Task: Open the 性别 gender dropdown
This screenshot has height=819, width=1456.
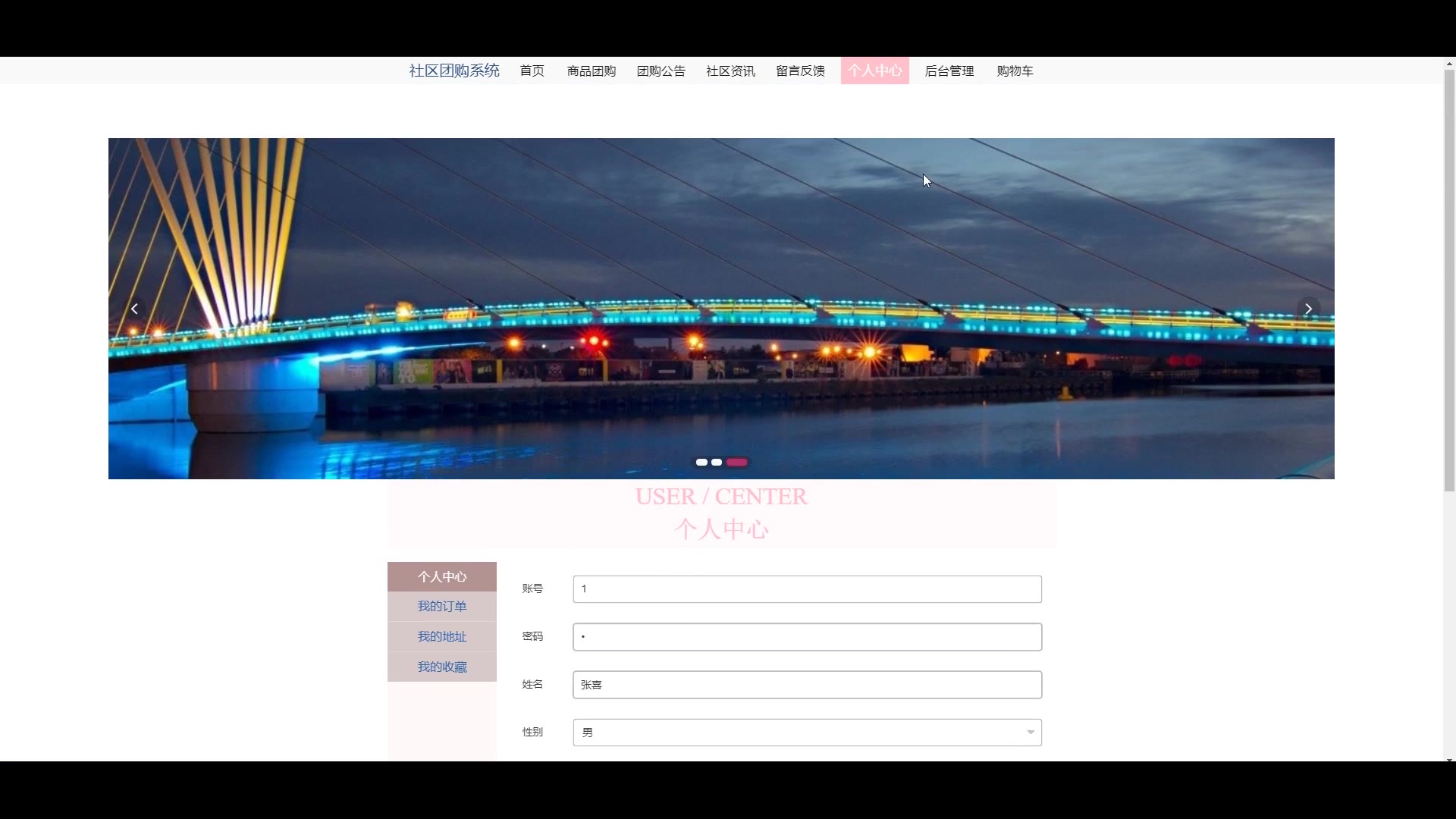Action: [807, 733]
